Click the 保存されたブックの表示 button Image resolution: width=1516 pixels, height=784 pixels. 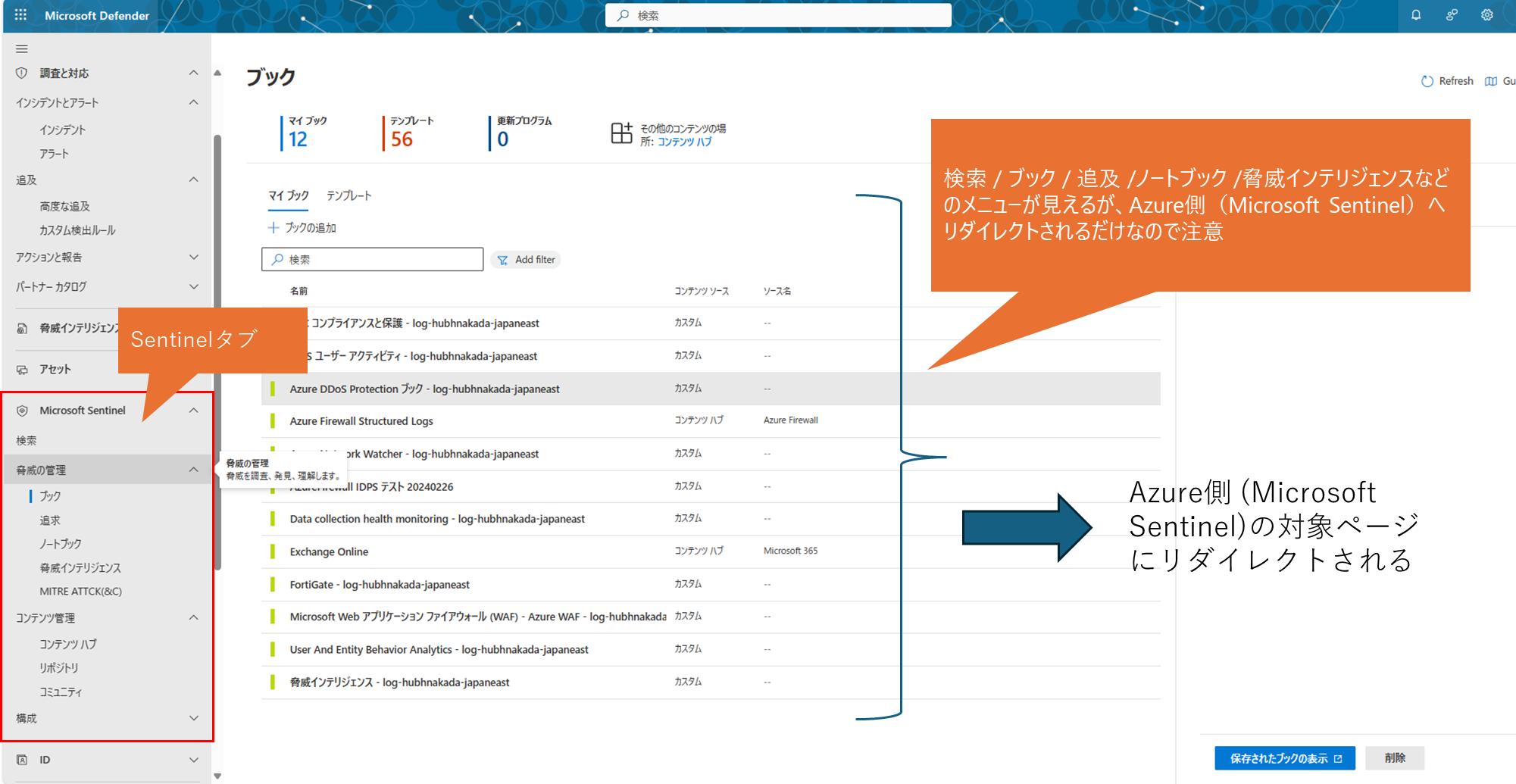1285,758
